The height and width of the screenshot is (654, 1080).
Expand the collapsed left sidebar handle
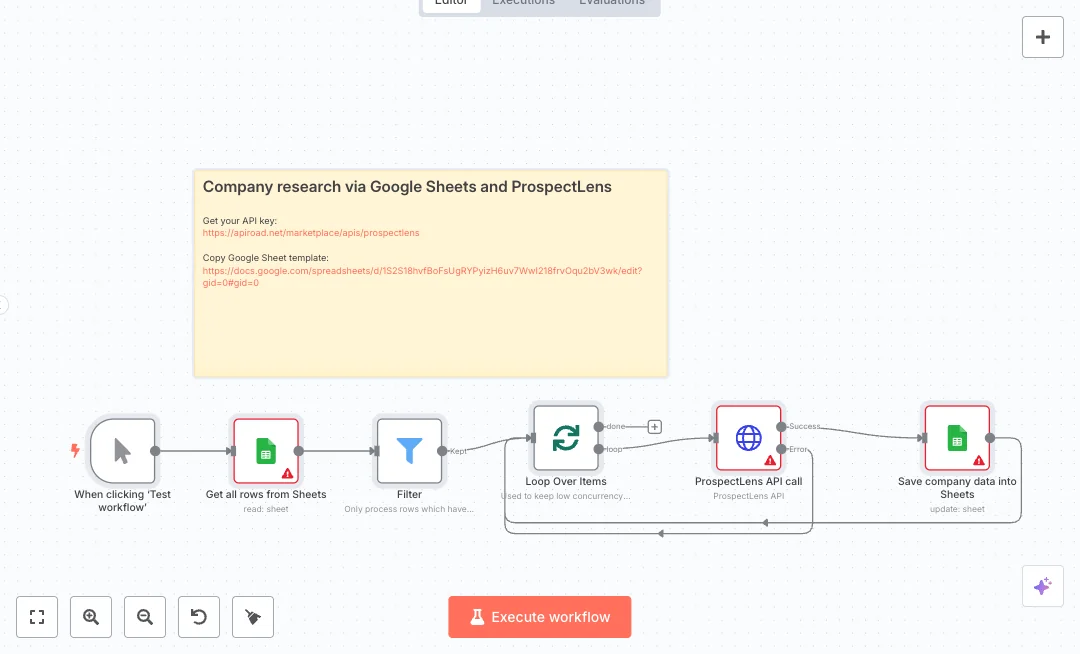point(3,305)
